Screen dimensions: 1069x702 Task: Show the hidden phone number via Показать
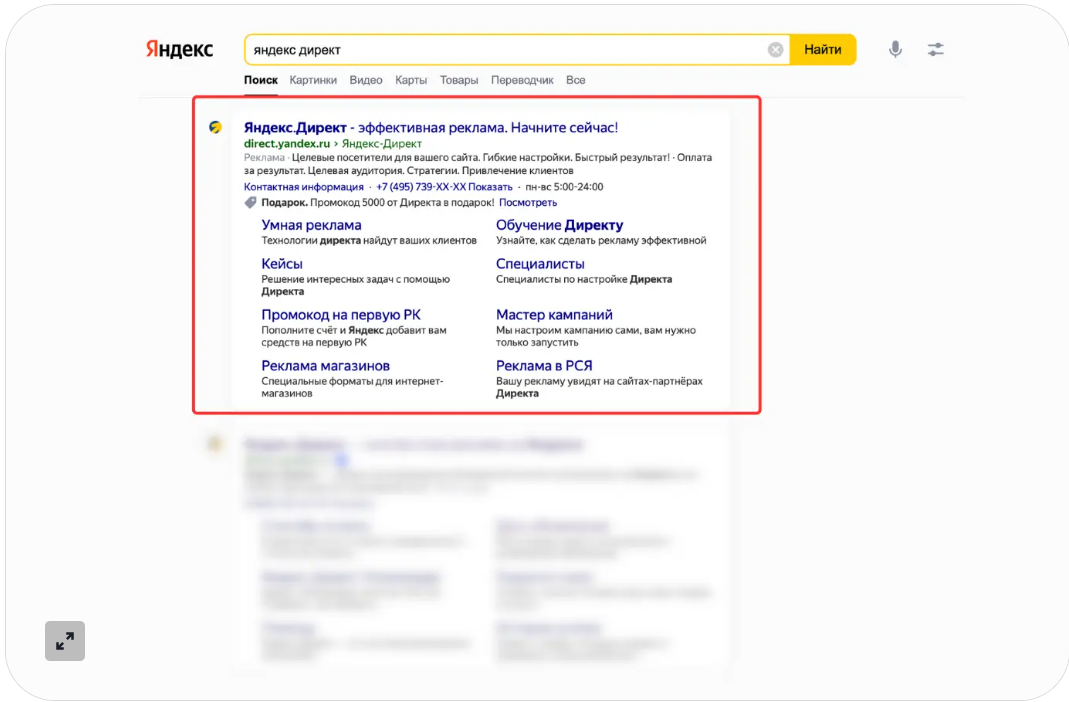[490, 187]
